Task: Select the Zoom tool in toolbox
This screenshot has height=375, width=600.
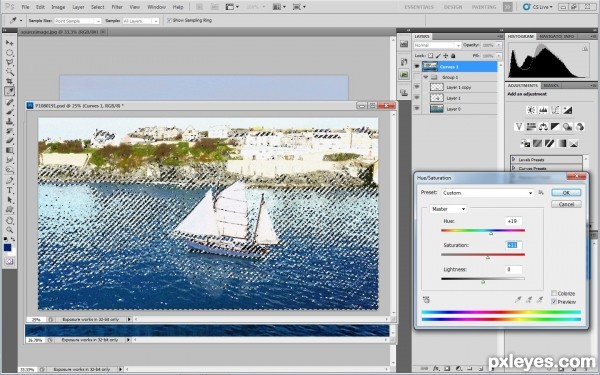Action: coord(10,230)
